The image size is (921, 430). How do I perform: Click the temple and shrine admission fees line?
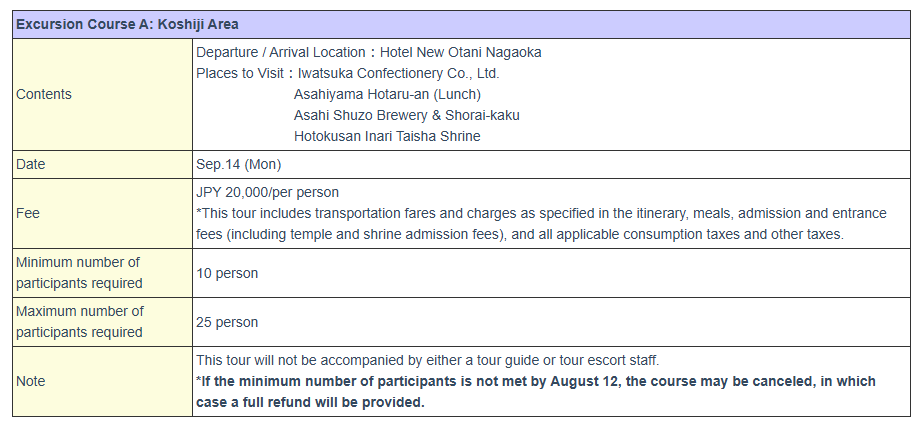coord(520,234)
